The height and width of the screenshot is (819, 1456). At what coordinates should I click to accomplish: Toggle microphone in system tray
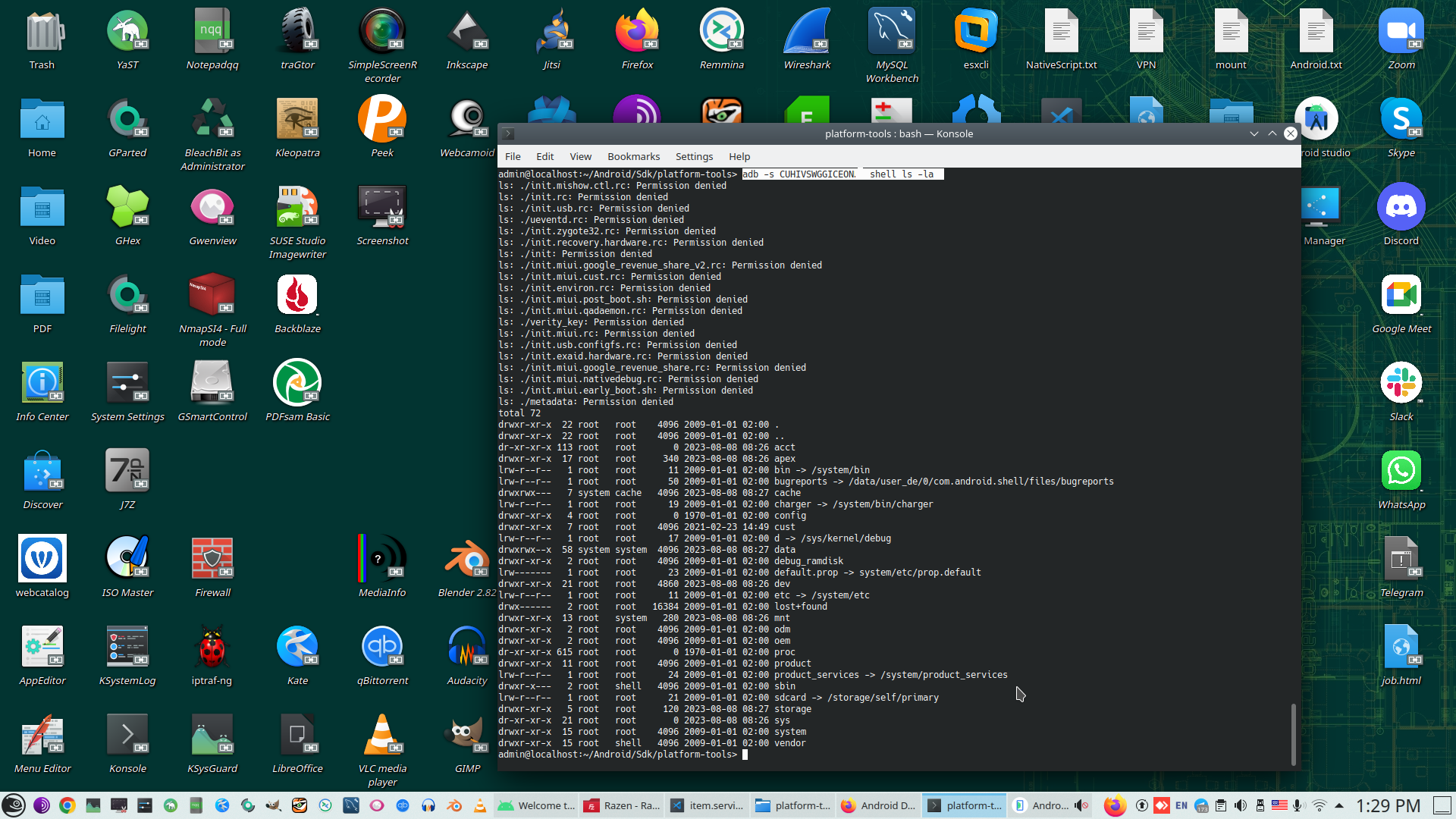click(x=1298, y=805)
